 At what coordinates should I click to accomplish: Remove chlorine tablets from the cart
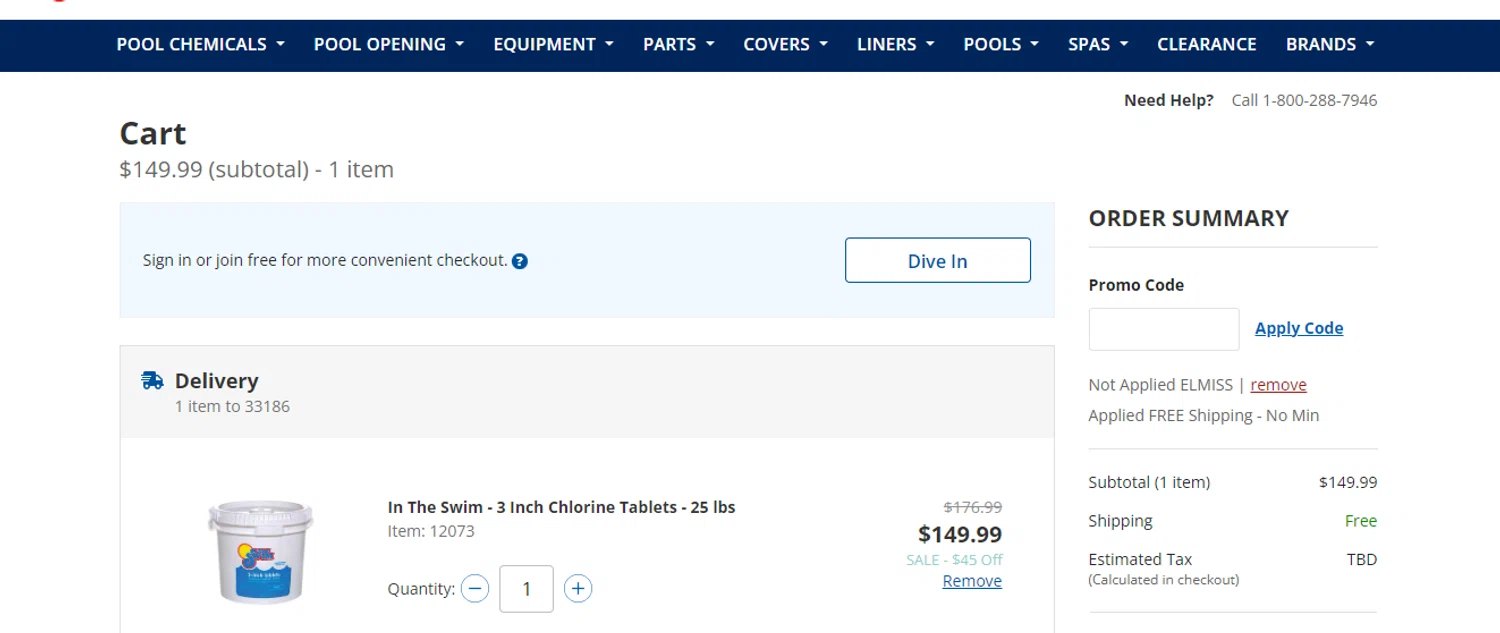coord(971,581)
